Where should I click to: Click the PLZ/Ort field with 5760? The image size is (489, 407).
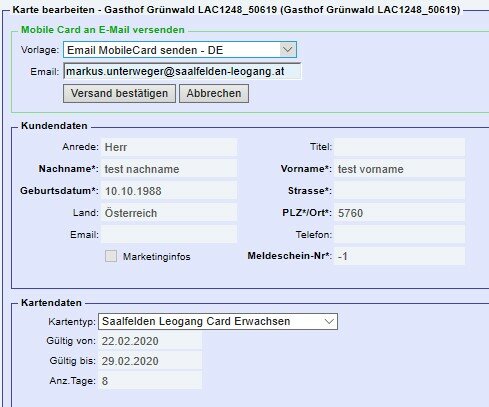[x=400, y=213]
